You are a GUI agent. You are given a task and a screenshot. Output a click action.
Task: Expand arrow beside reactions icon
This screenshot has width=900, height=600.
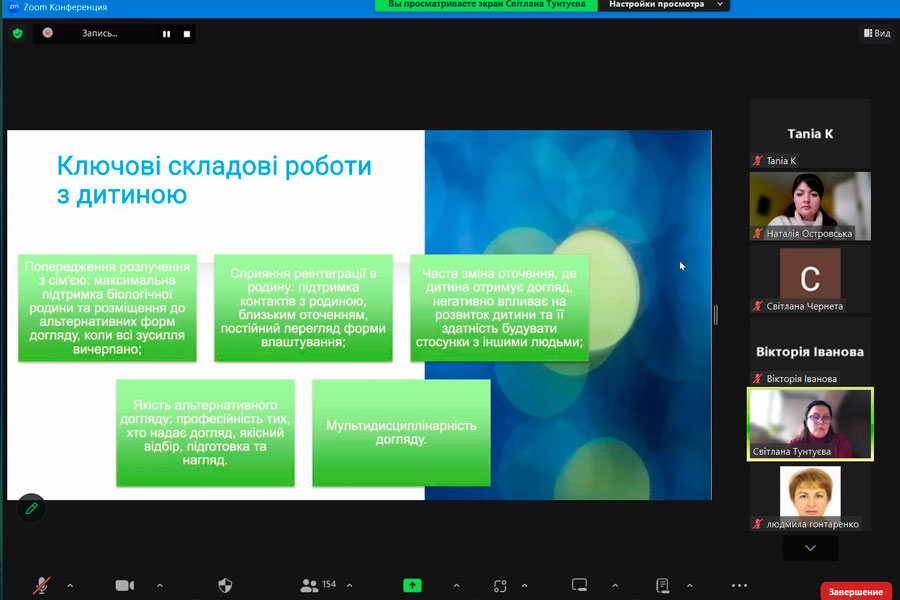524,586
